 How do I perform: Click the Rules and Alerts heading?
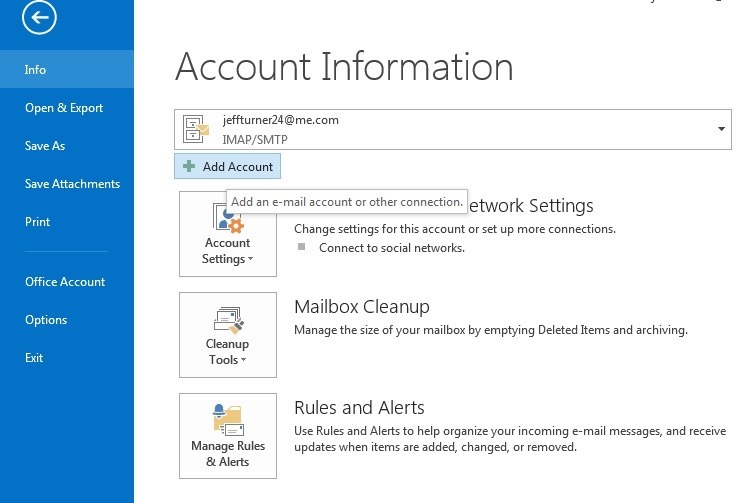359,408
